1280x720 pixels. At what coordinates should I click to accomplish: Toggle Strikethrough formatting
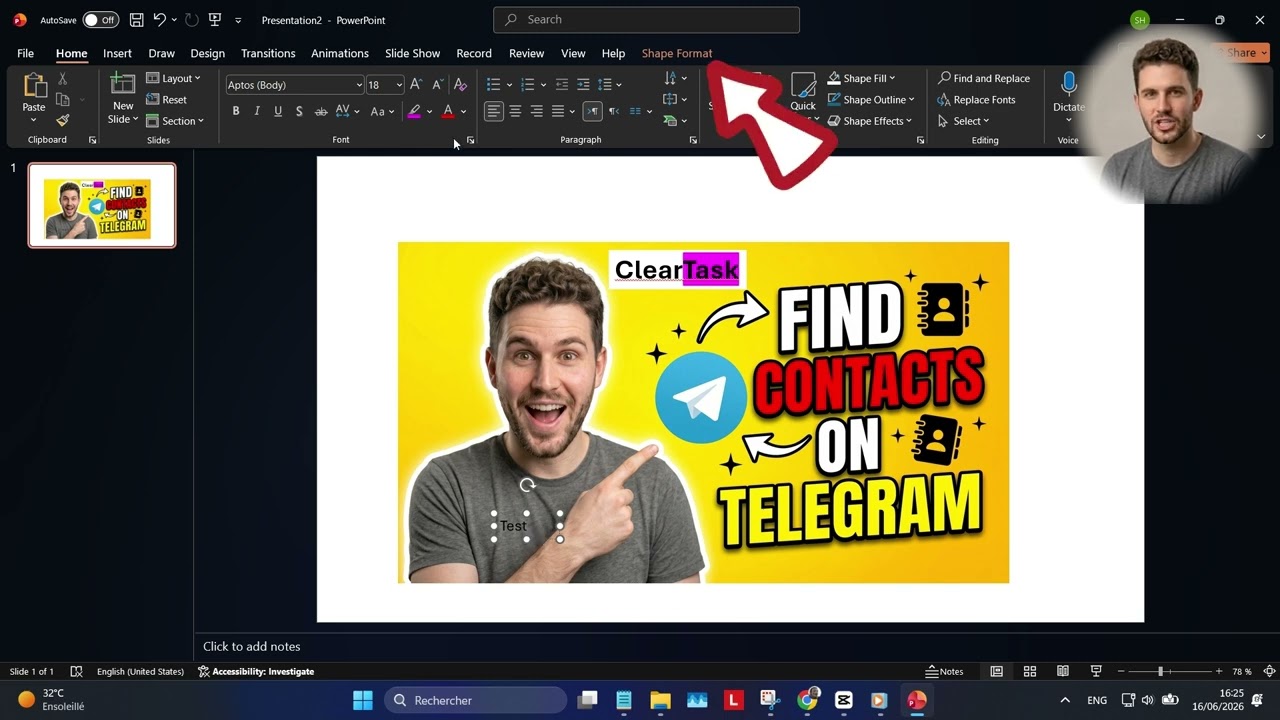pos(321,111)
